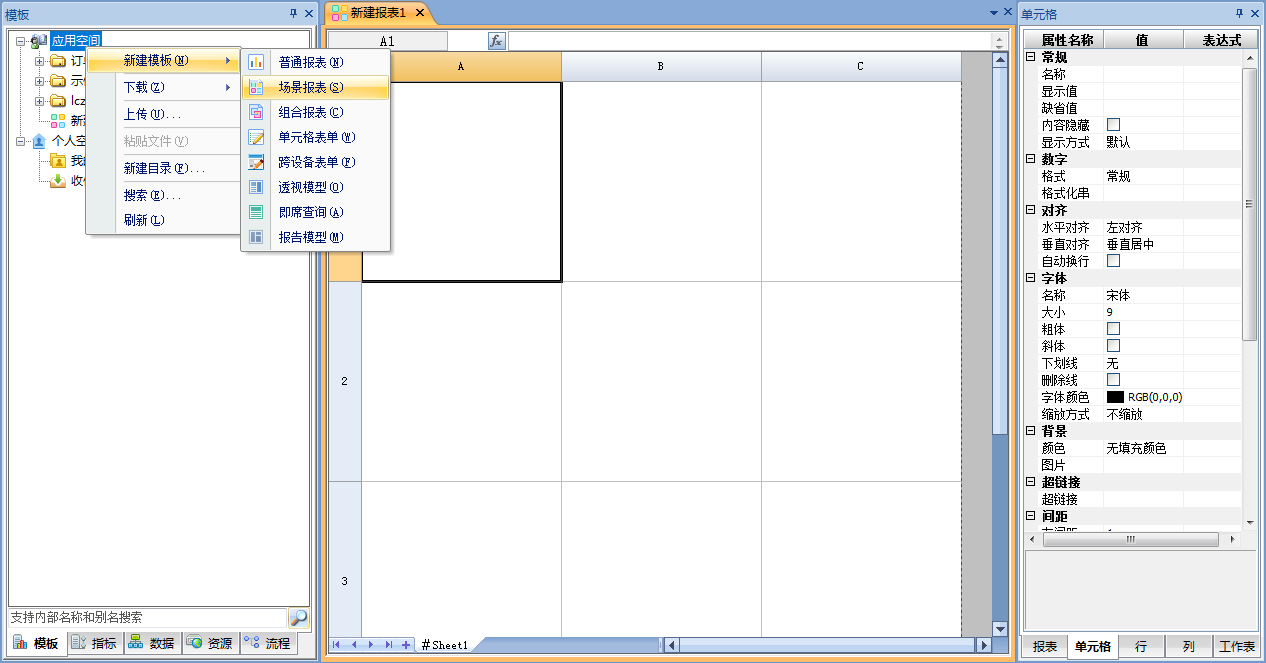Select 组合报表 from the submenu
Image resolution: width=1266 pixels, height=663 pixels.
point(310,112)
